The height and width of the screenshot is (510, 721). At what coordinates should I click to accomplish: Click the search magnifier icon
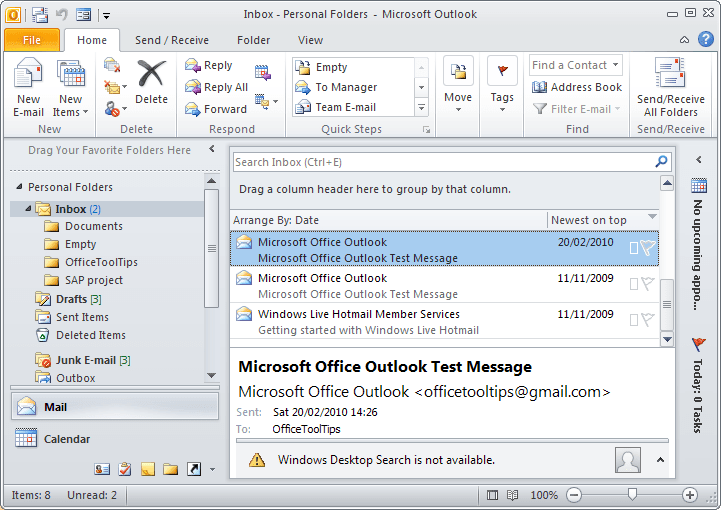point(661,162)
